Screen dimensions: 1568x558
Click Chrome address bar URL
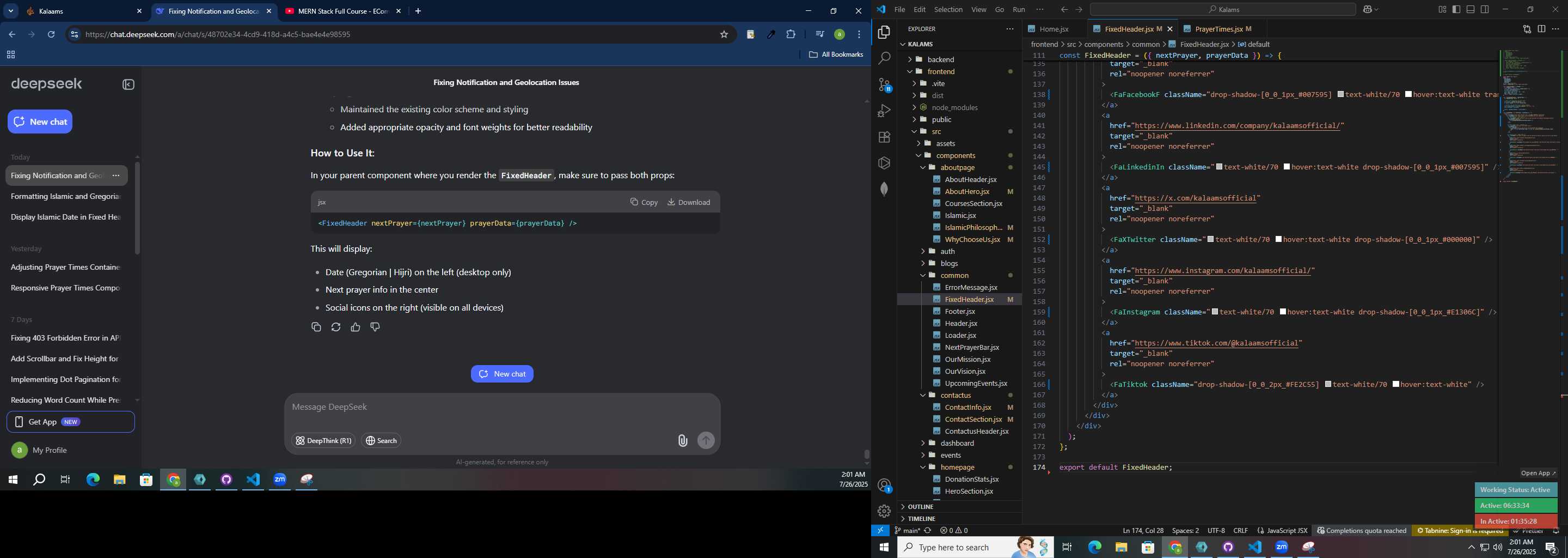click(218, 35)
